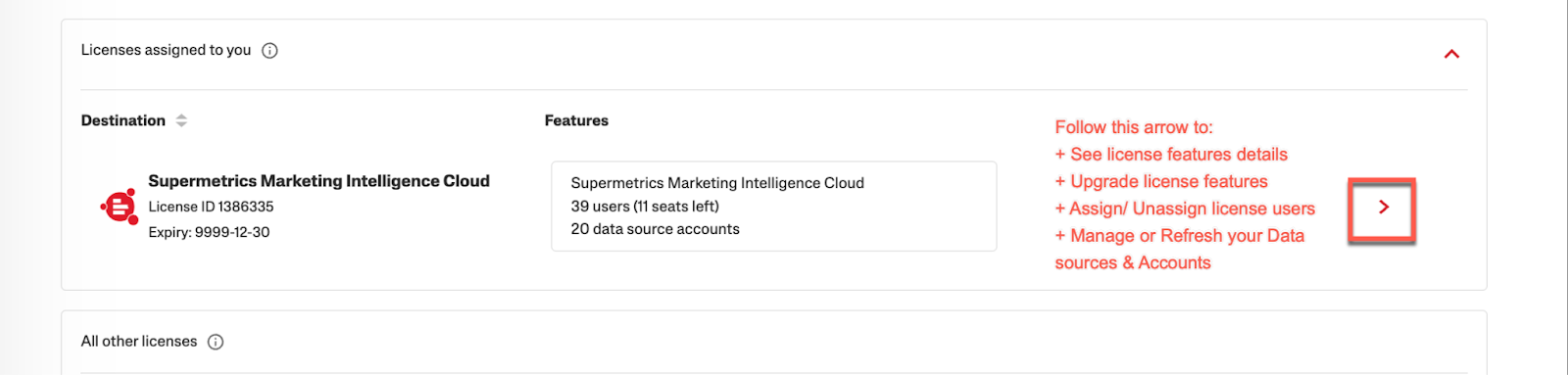The height and width of the screenshot is (375, 1568).
Task: Click the 39 users (11 seats left) line
Action: click(645, 207)
